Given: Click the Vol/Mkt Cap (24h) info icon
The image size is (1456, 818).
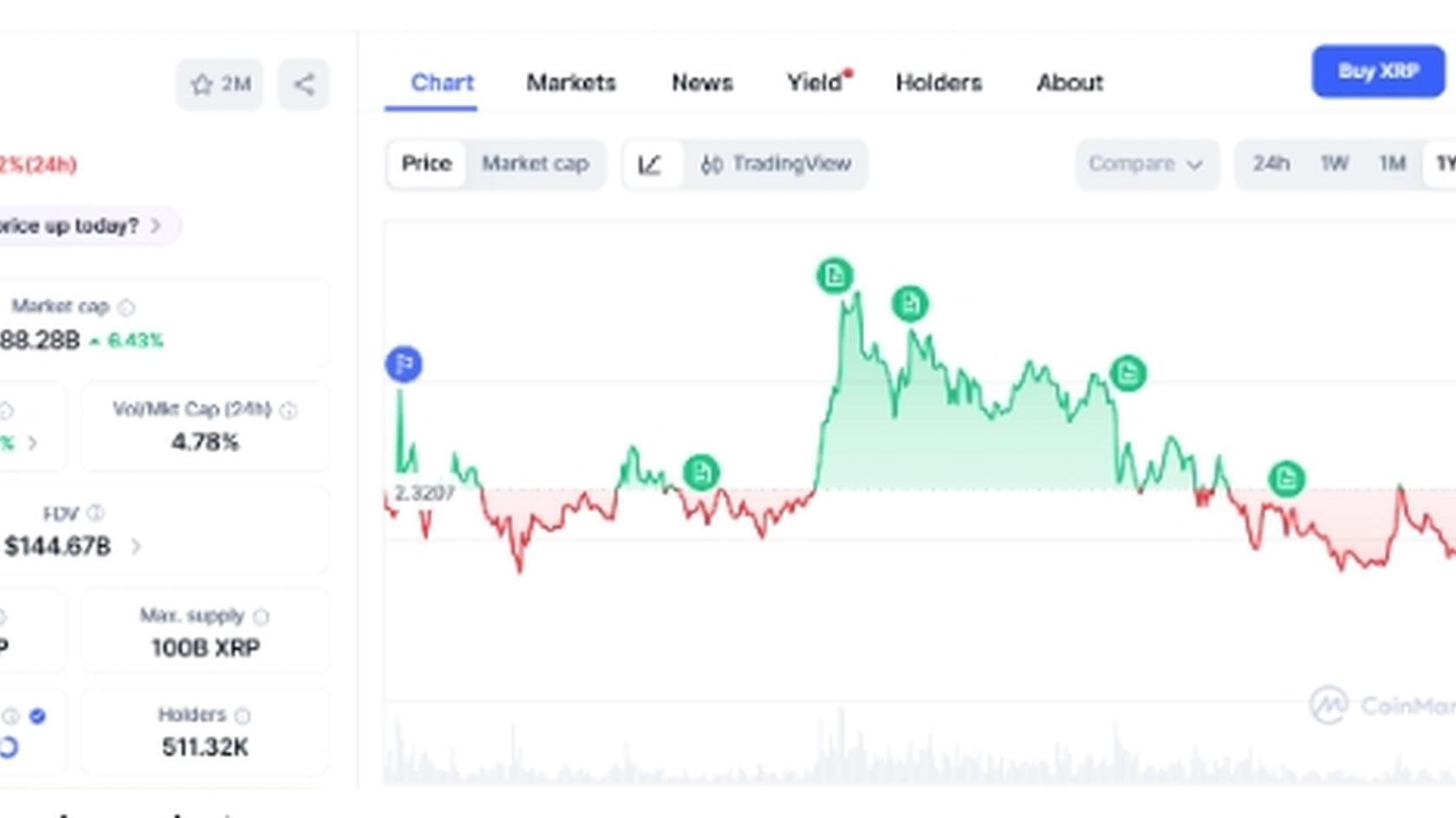Looking at the screenshot, I should [289, 411].
